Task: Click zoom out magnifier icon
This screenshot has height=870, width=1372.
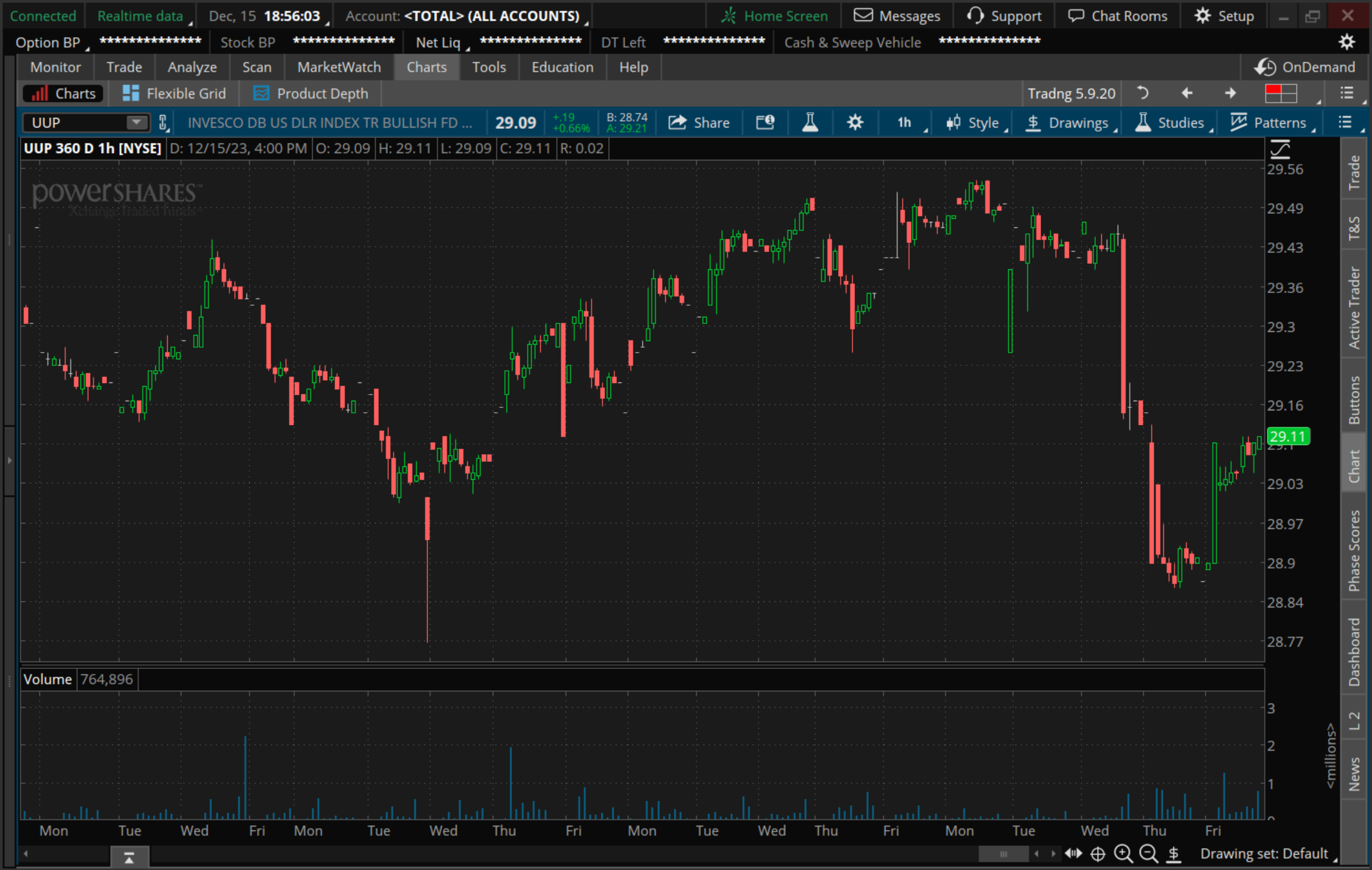Action: (1148, 854)
